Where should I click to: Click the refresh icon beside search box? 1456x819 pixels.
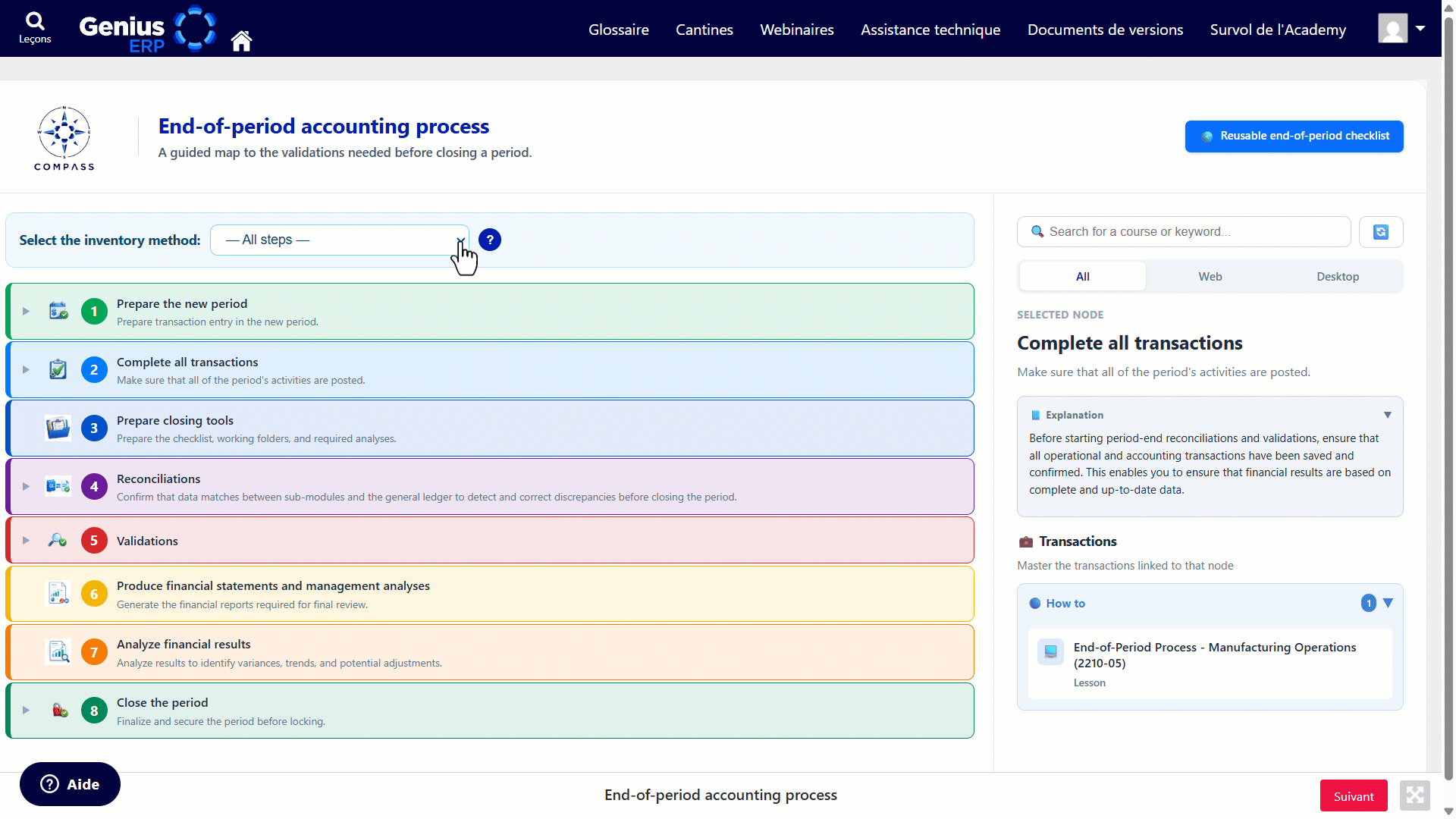click(x=1381, y=232)
